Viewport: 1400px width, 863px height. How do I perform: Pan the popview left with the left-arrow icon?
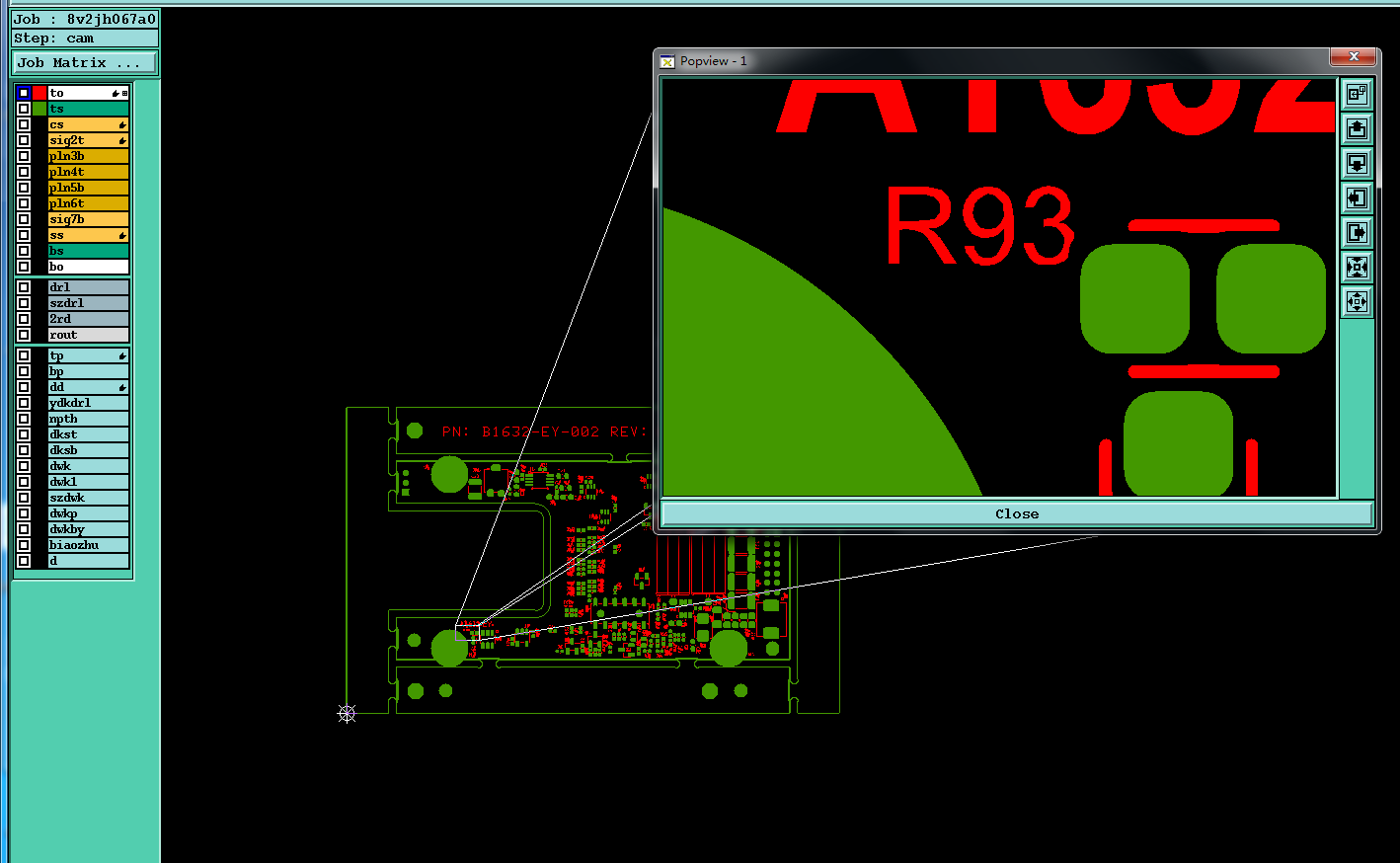pos(1357,197)
